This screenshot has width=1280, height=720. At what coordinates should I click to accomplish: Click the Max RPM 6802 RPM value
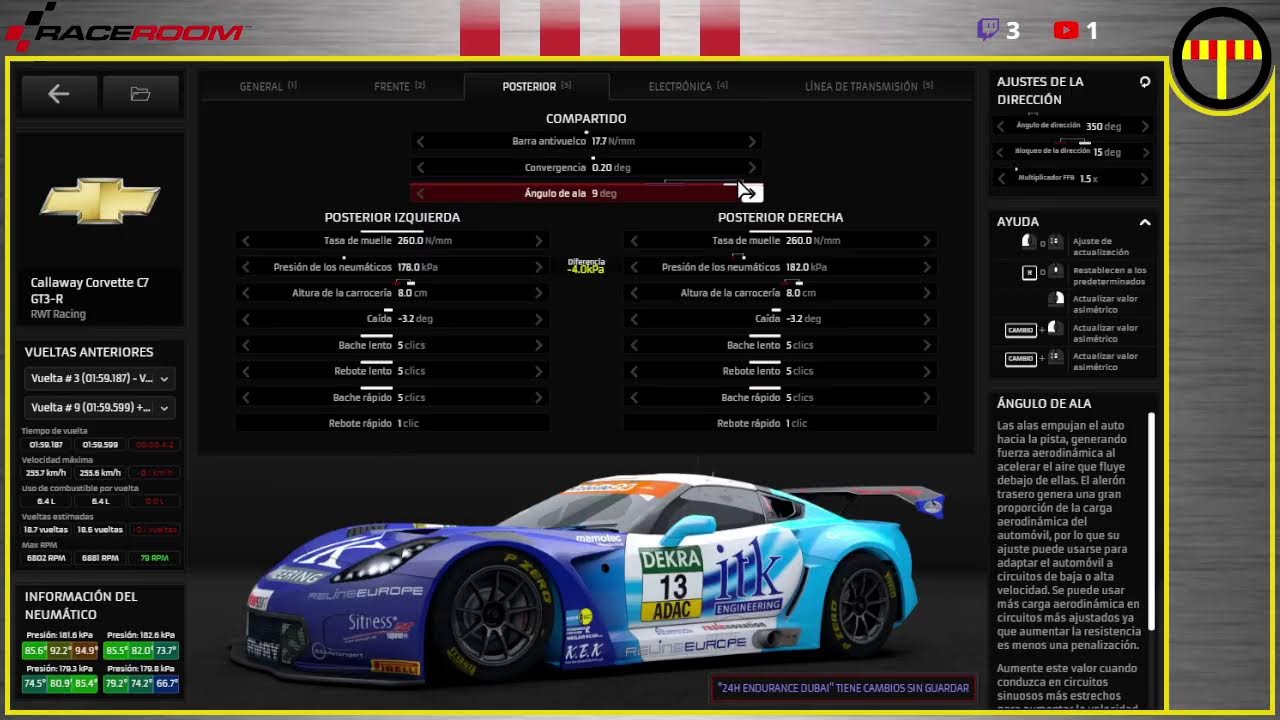(47, 558)
